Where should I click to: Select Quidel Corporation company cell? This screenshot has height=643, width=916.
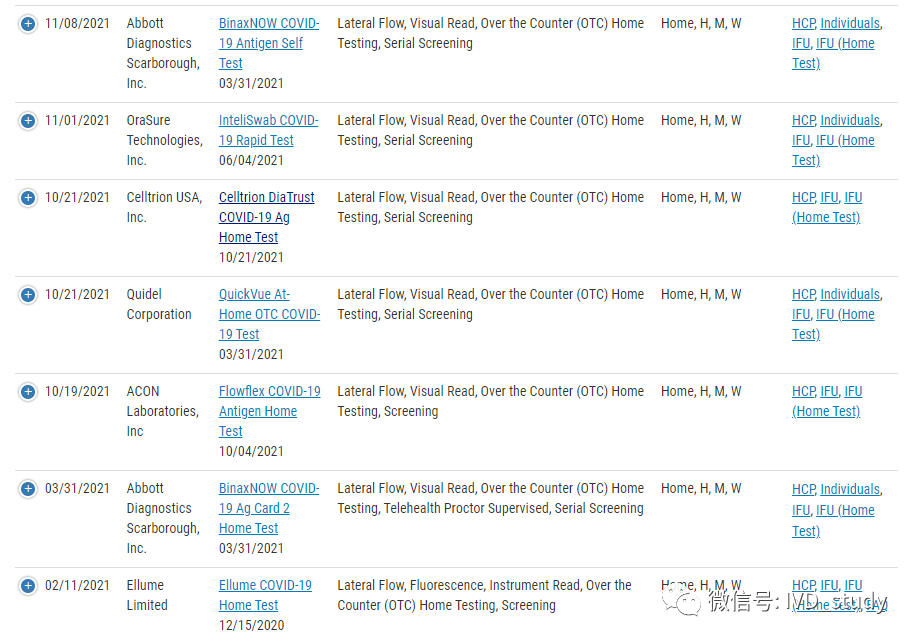159,304
